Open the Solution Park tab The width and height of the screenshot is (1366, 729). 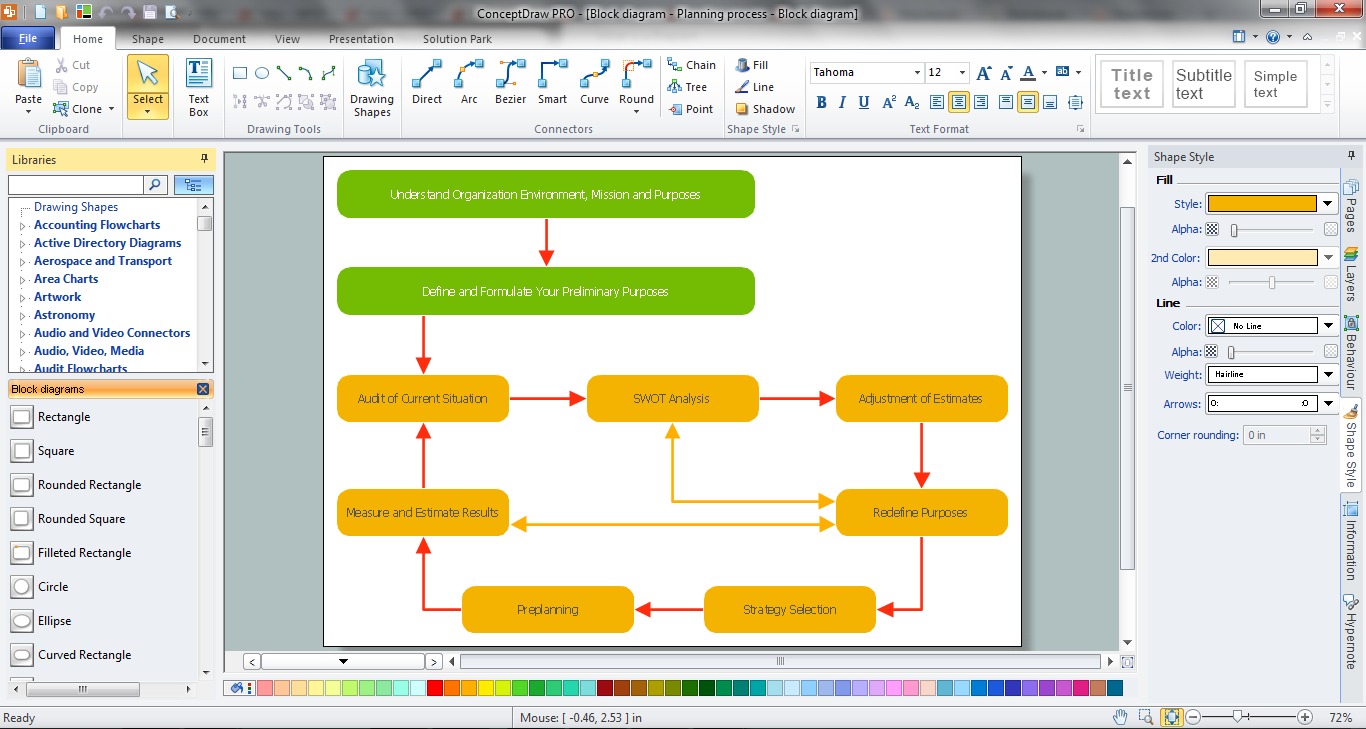coord(456,39)
